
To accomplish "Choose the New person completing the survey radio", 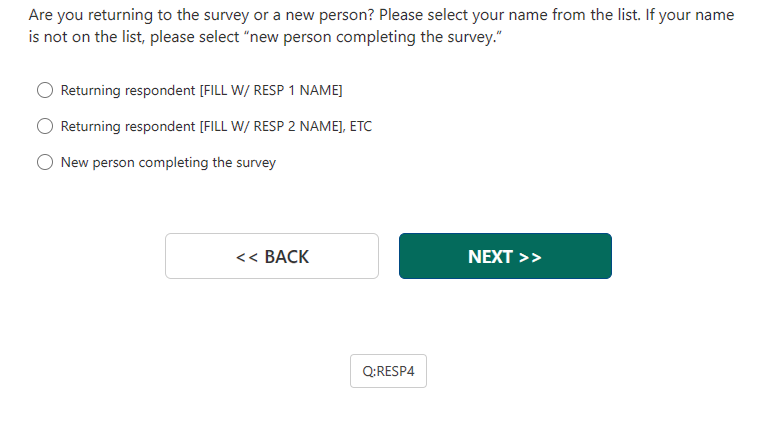I will click(x=45, y=162).
